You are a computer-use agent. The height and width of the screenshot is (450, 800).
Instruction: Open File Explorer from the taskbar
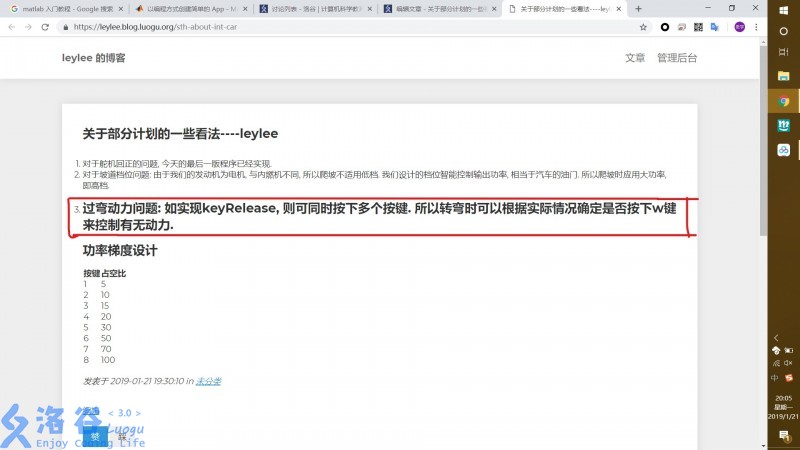[x=785, y=76]
